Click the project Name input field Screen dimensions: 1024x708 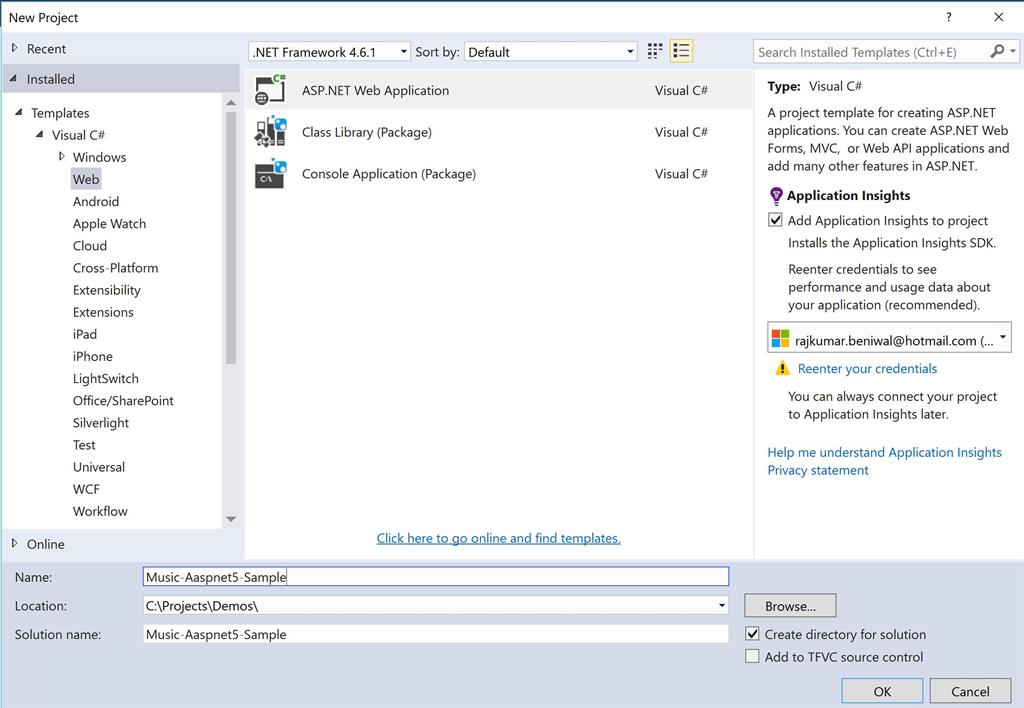coord(436,577)
